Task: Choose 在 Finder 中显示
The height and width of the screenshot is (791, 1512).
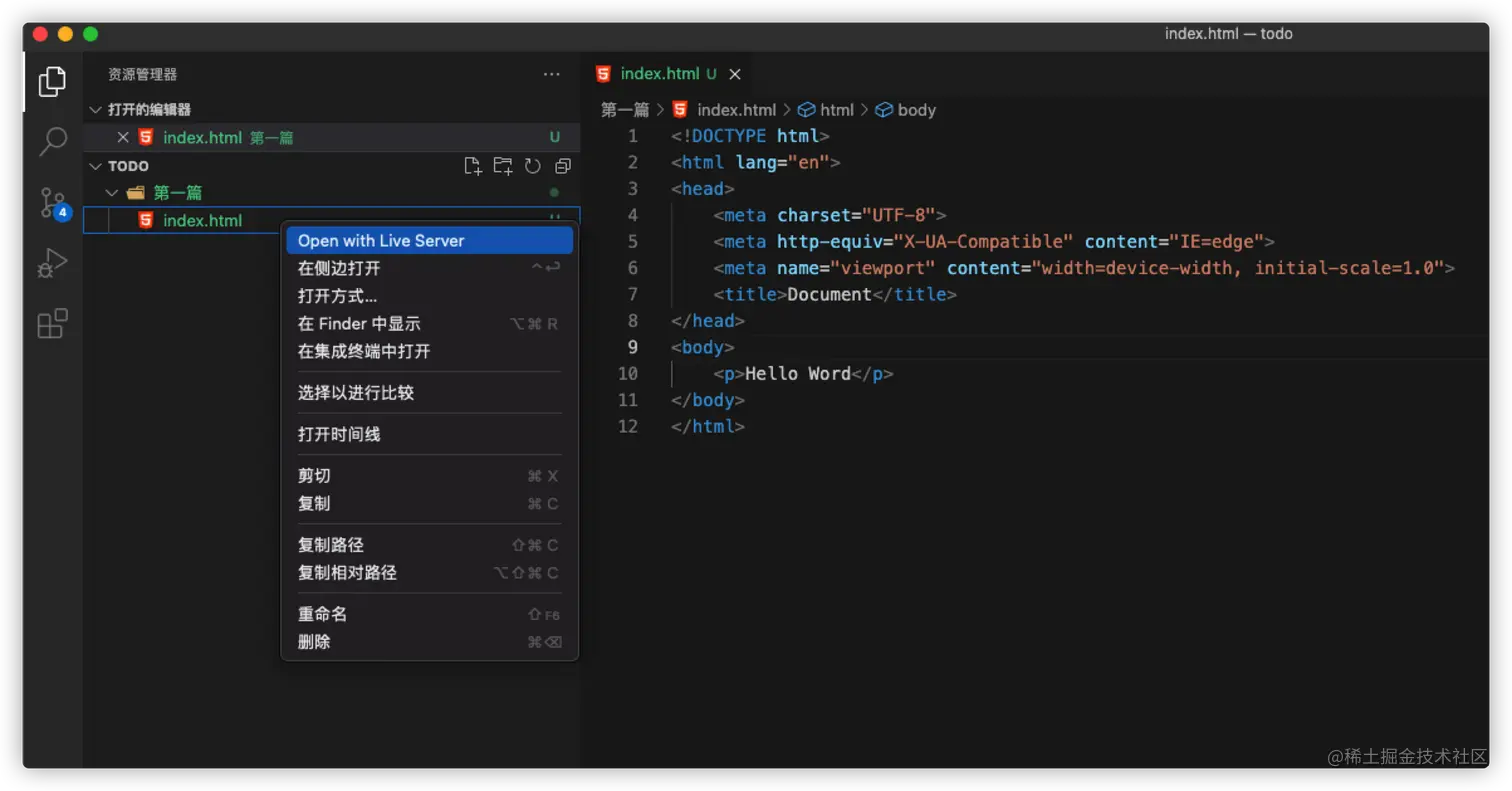Action: 430,324
